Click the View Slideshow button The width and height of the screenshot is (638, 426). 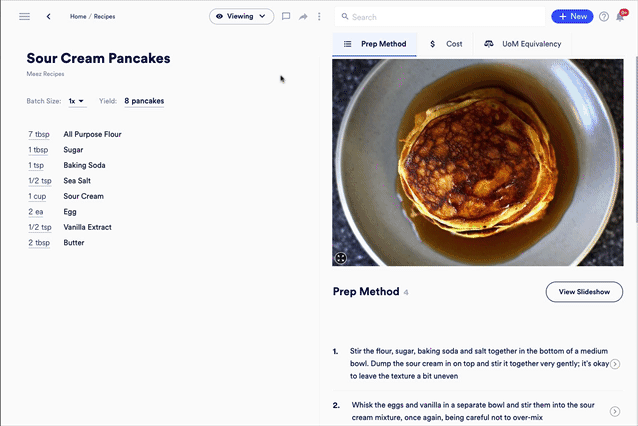coord(583,291)
